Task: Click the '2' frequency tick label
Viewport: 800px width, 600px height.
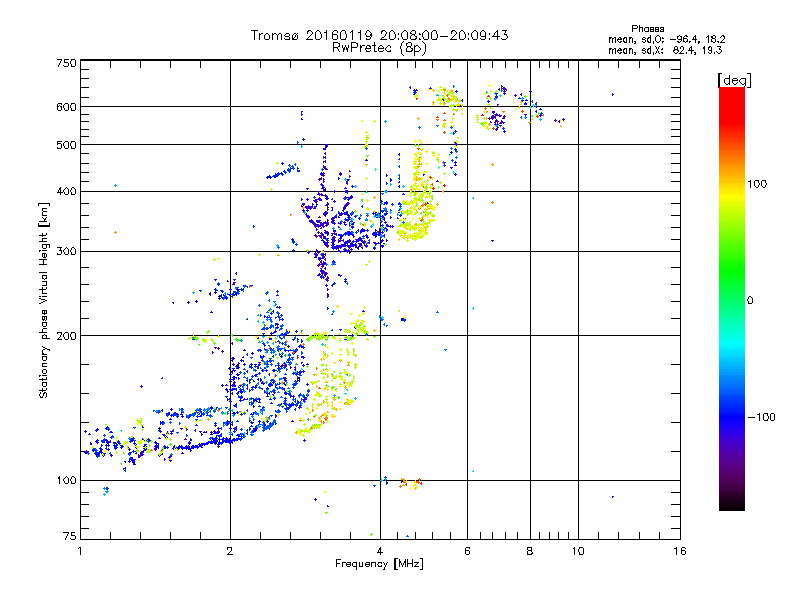Action: (x=230, y=551)
